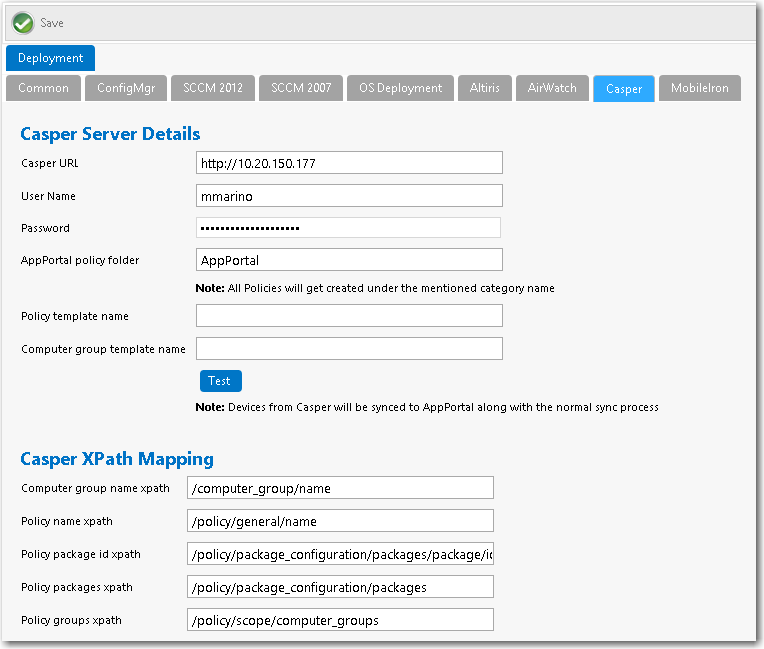Go to OS Deployment tab

(x=400, y=88)
